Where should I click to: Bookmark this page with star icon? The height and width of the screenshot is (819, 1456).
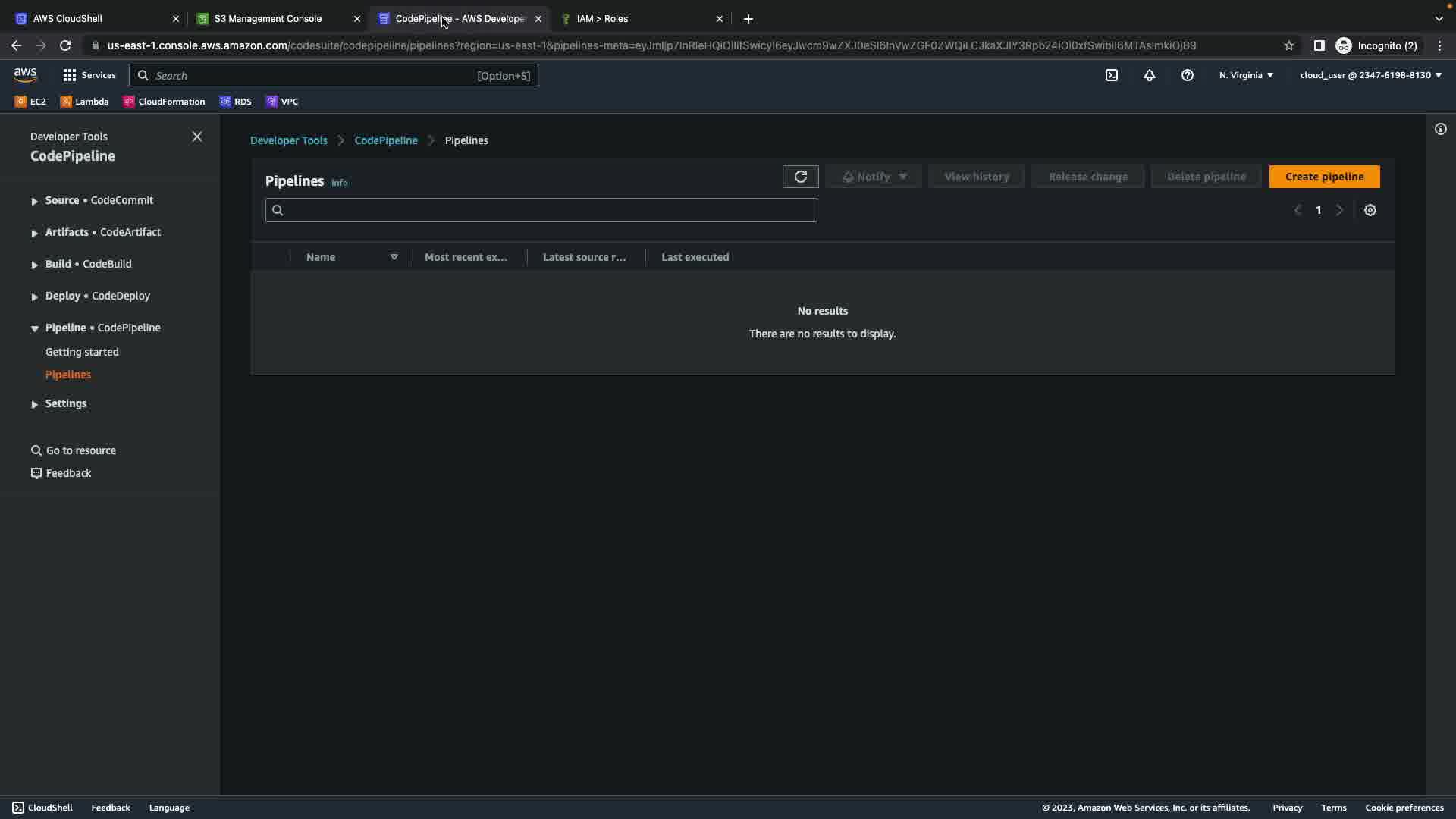(1288, 45)
